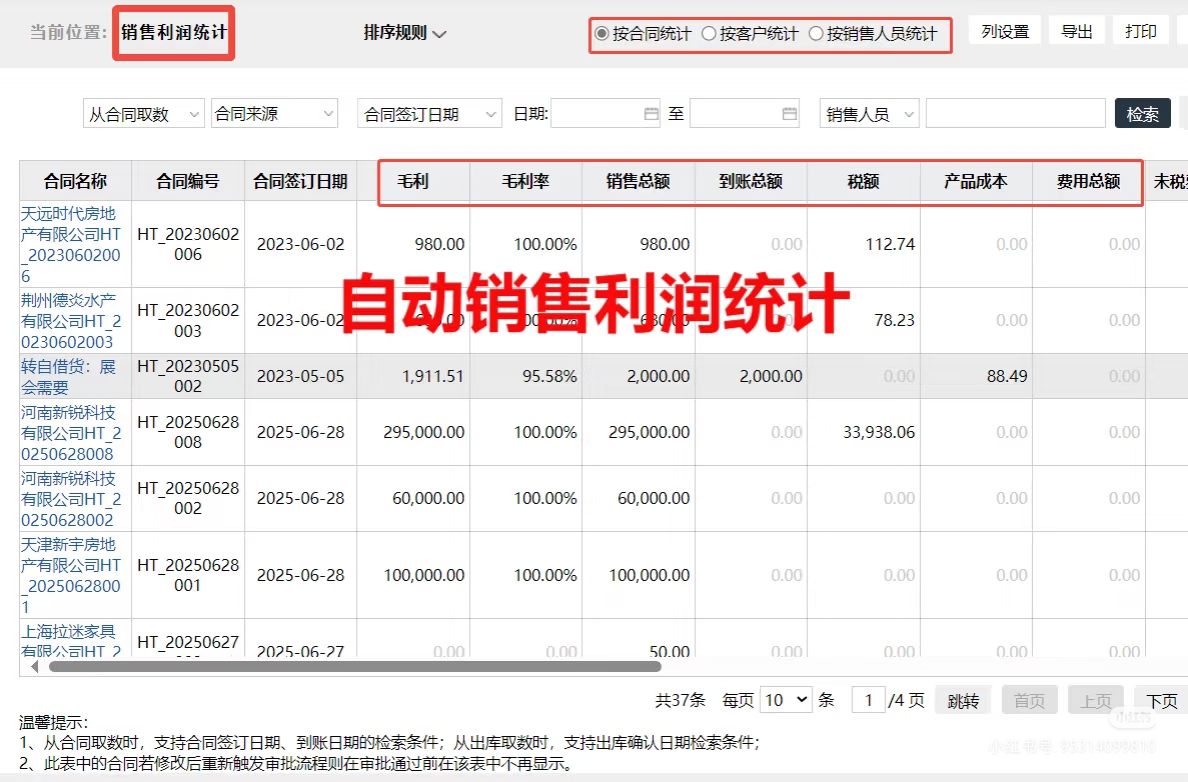The width and height of the screenshot is (1188, 782).
Task: Open 合同来源 dropdown
Action: (x=274, y=114)
